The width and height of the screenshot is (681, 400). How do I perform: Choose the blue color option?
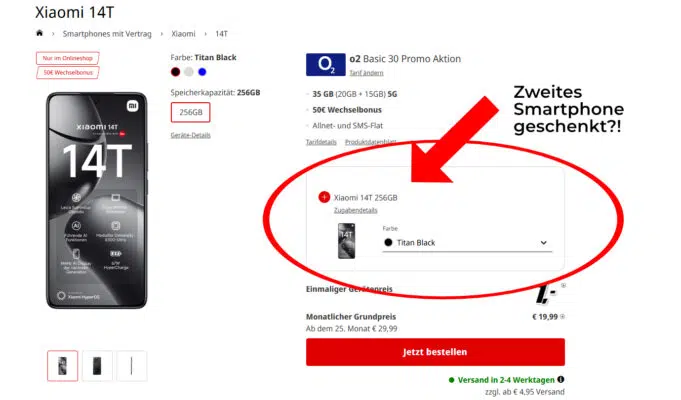pos(202,72)
